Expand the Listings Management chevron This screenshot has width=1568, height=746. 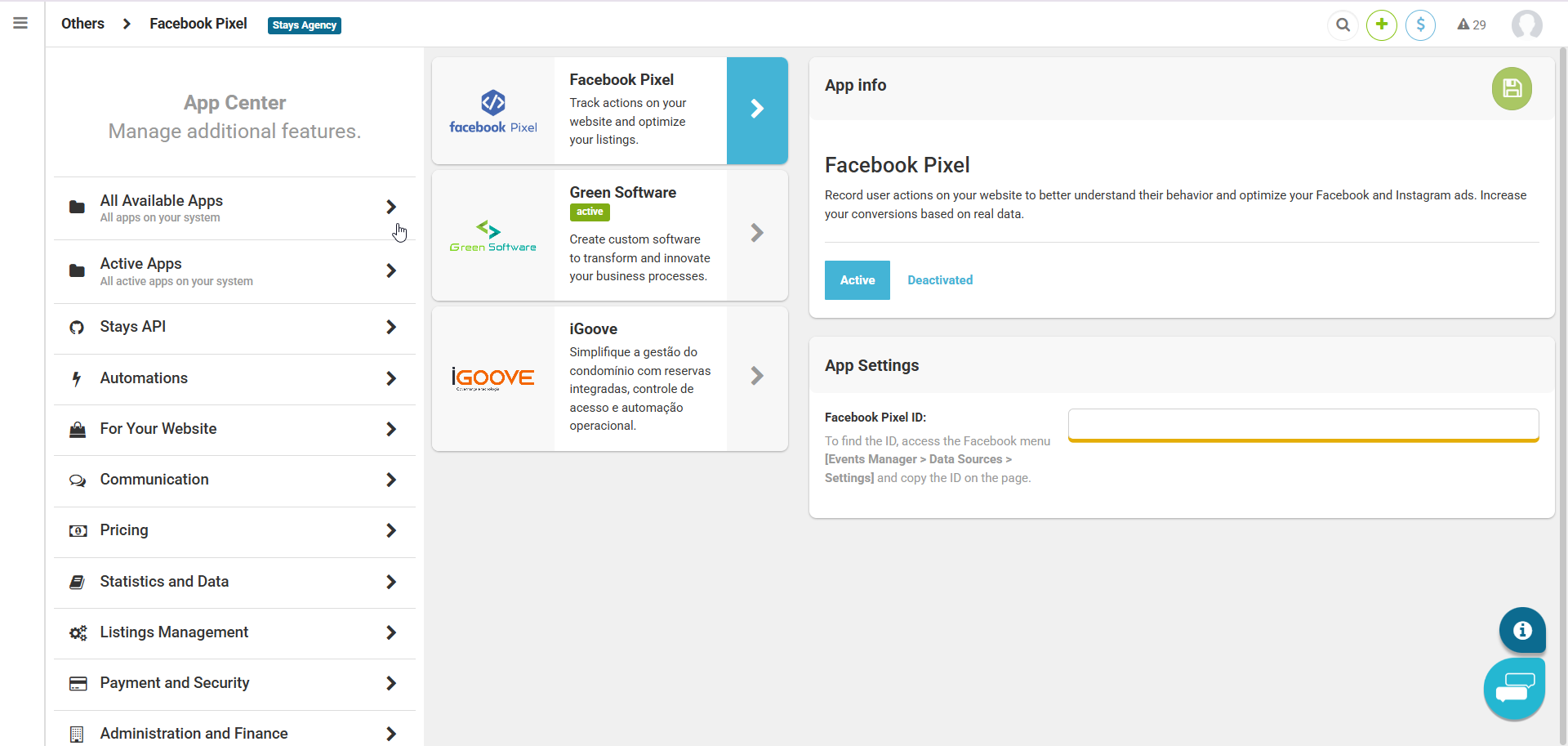click(391, 632)
